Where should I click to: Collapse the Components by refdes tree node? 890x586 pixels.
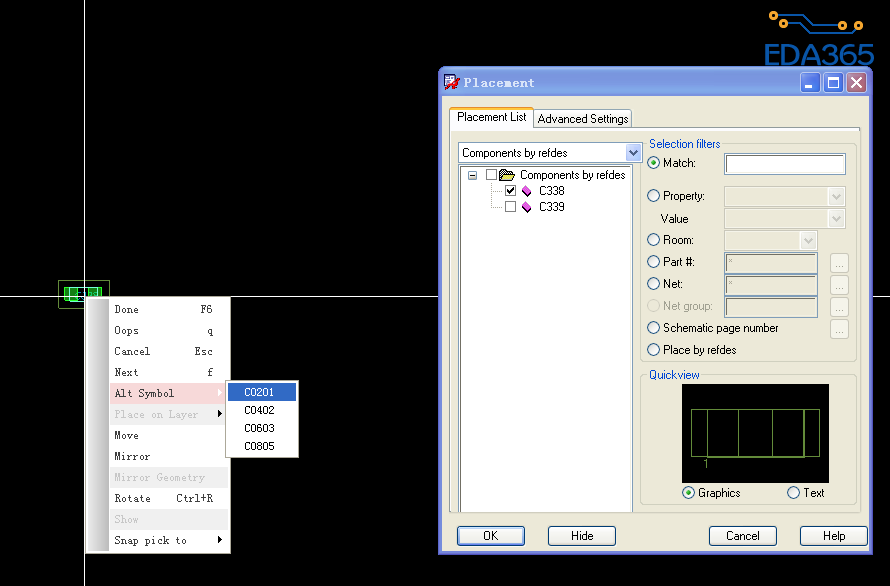click(472, 175)
